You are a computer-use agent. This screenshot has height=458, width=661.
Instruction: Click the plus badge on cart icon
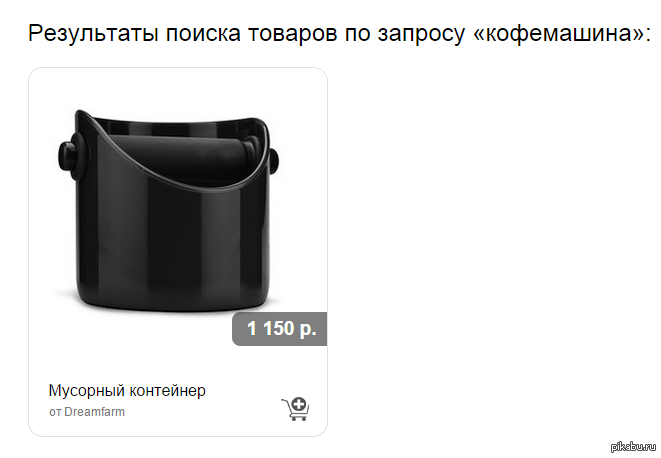(299, 404)
